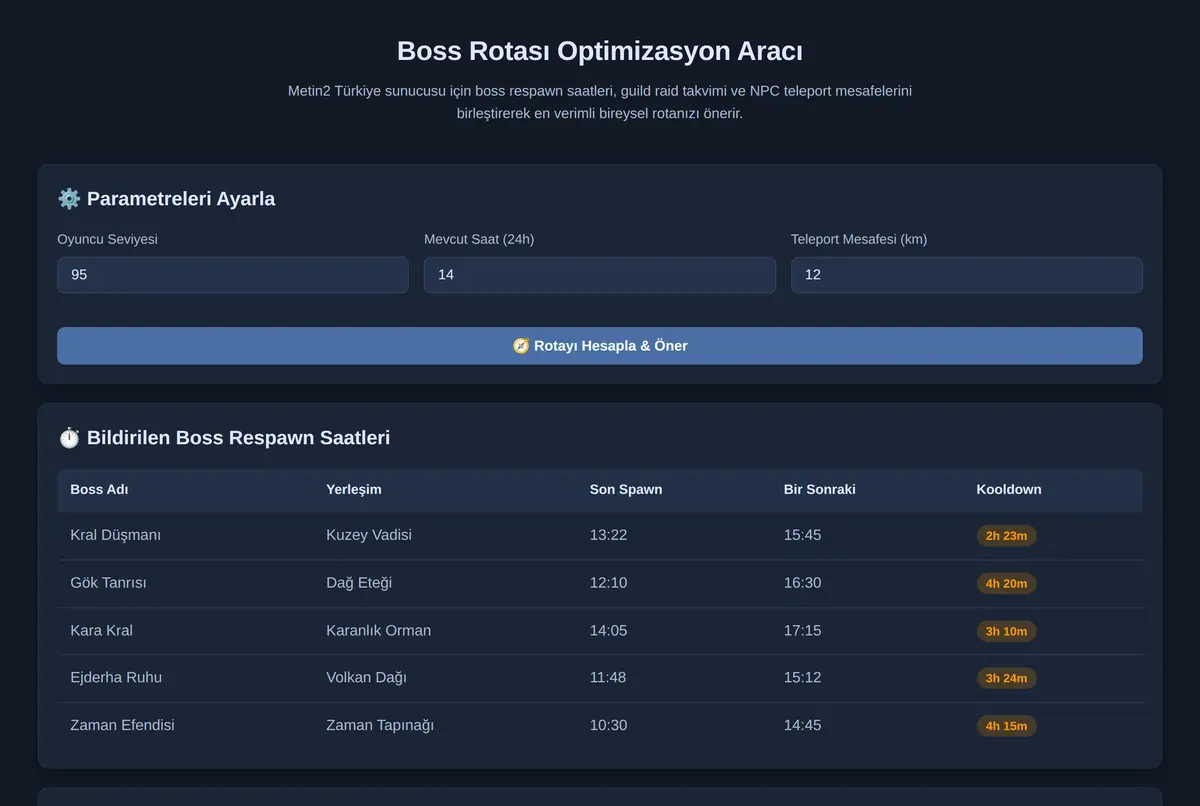
Task: Click the Boss Adı column header
Action: pos(99,490)
